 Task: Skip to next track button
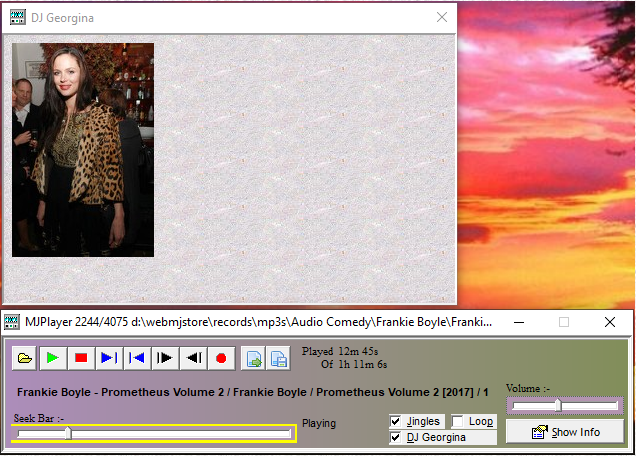(109, 358)
